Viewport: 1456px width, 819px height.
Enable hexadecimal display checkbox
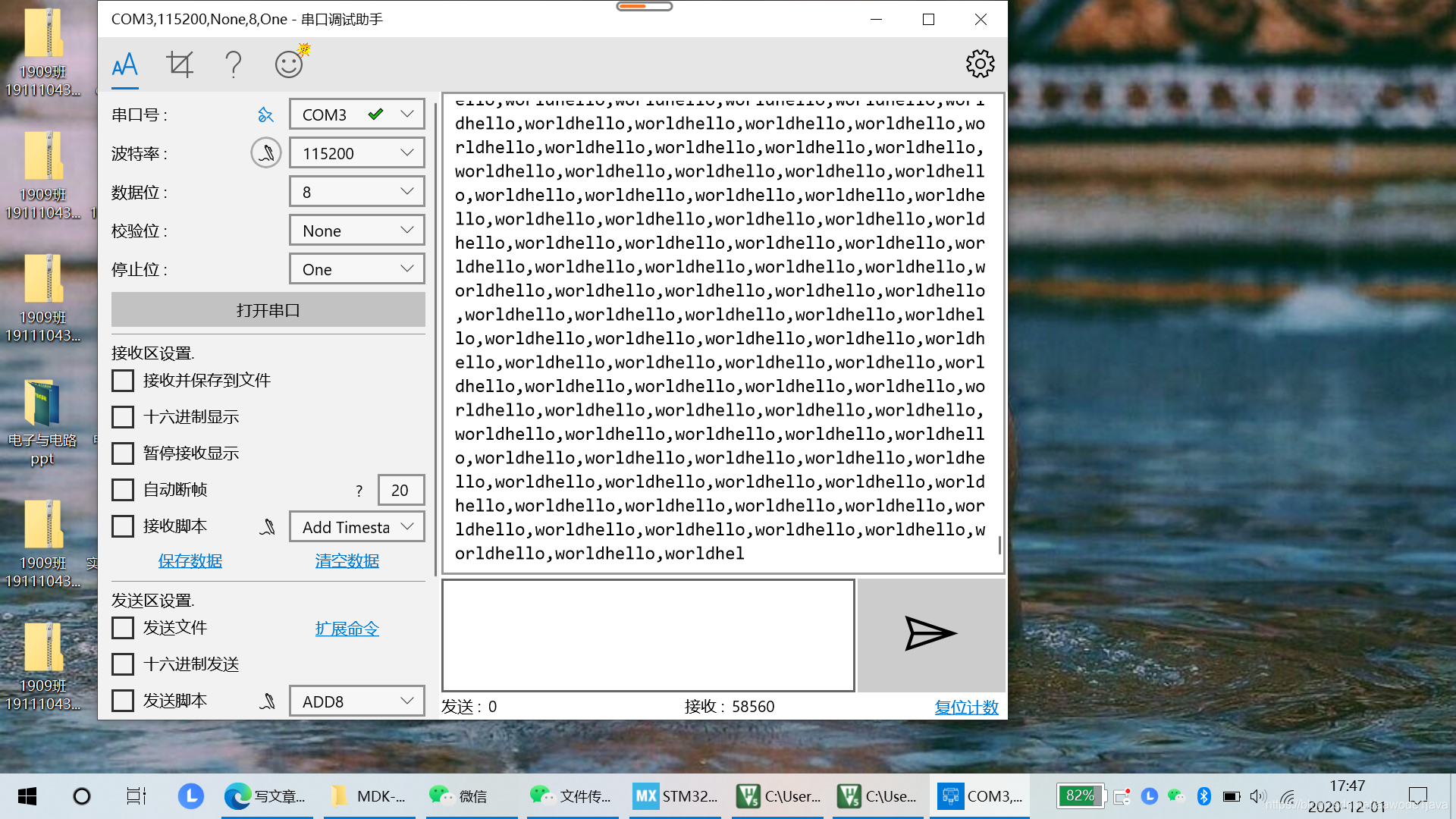point(123,416)
